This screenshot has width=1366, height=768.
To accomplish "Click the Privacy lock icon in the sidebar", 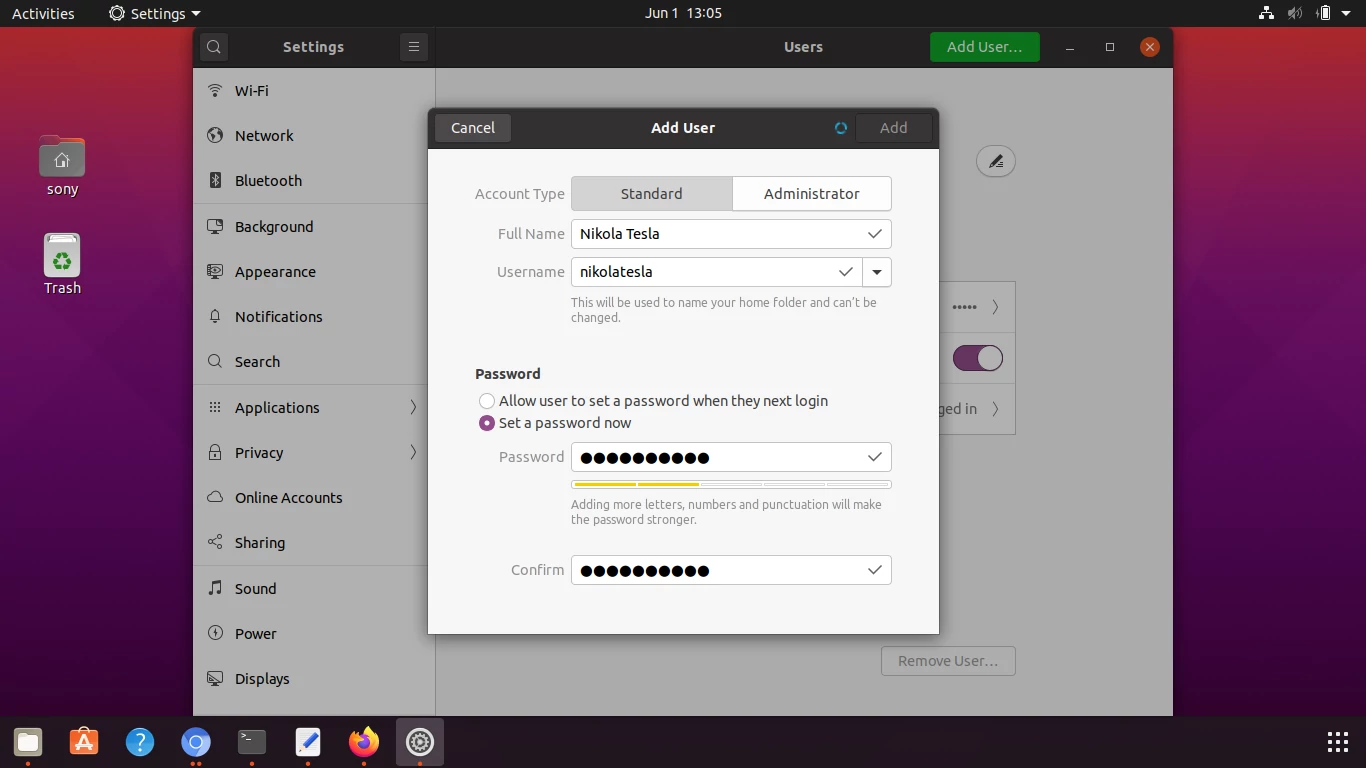I will pos(215,452).
